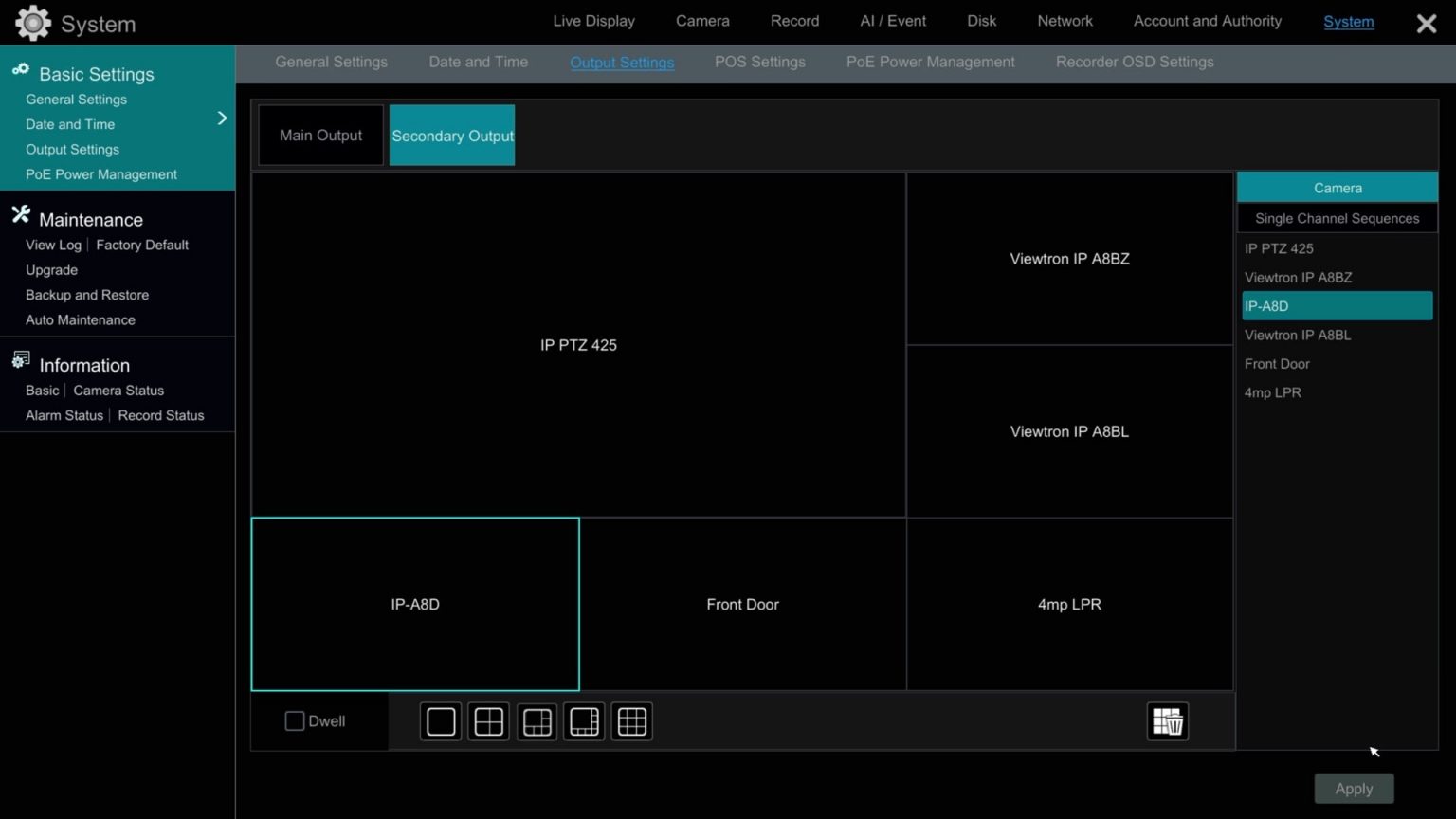The width and height of the screenshot is (1456, 819).
Task: Switch to Single Channel Sequences
Action: coord(1337,218)
